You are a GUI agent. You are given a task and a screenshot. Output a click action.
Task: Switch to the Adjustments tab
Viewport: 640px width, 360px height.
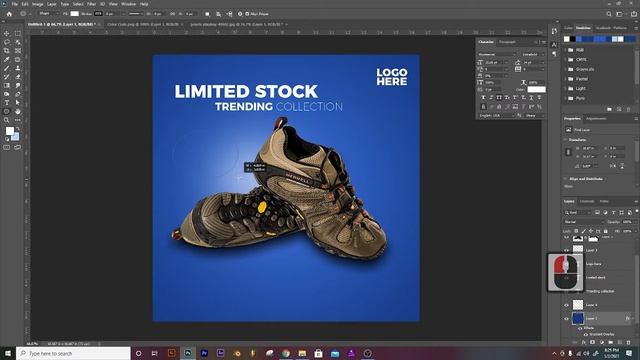pos(596,119)
